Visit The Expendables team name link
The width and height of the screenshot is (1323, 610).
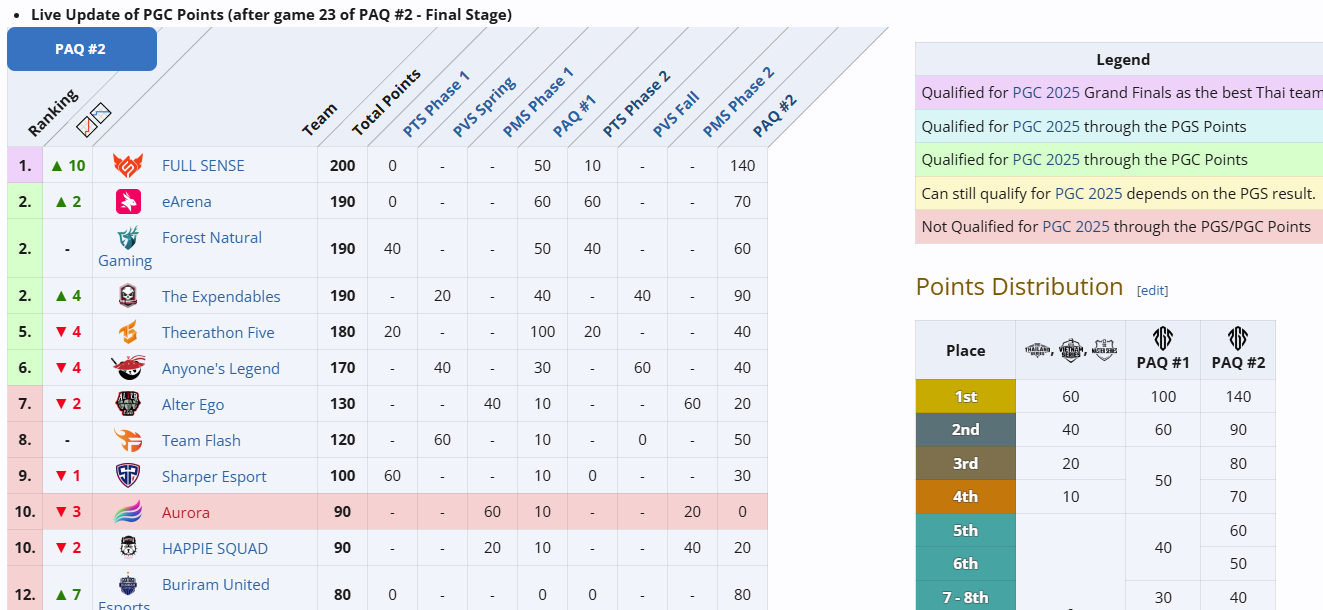coord(221,296)
